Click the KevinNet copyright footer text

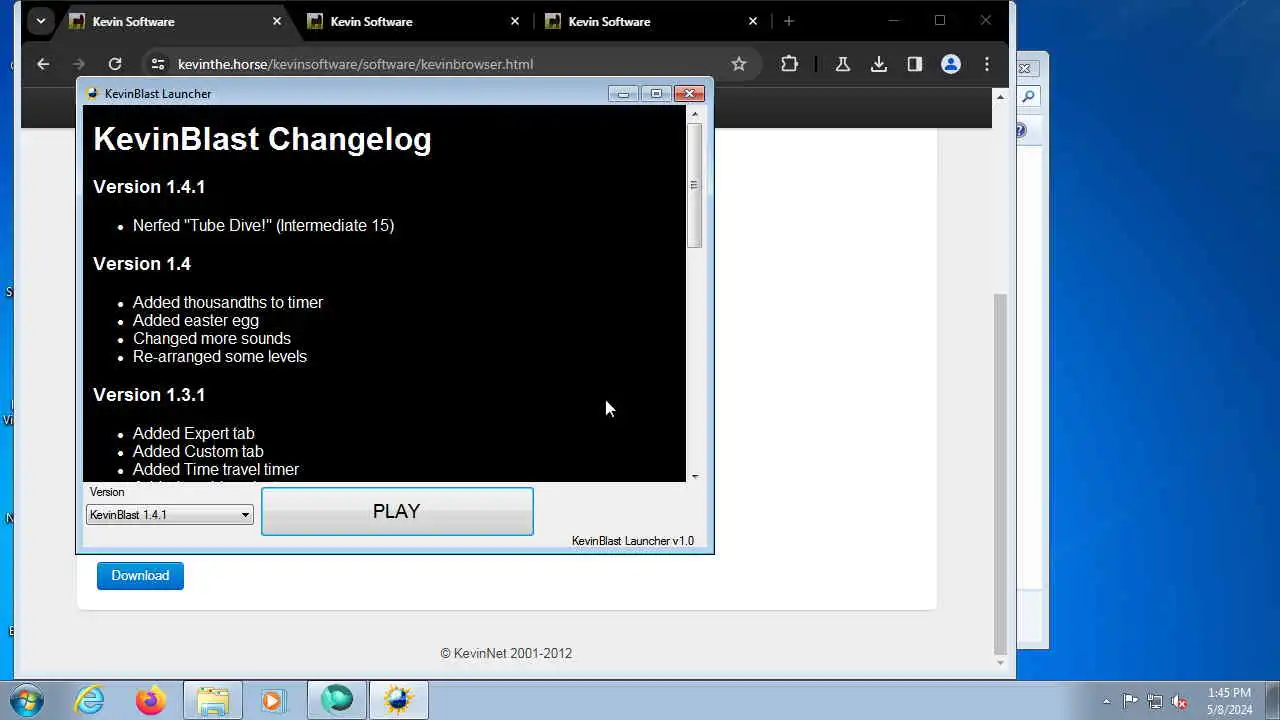click(x=506, y=653)
